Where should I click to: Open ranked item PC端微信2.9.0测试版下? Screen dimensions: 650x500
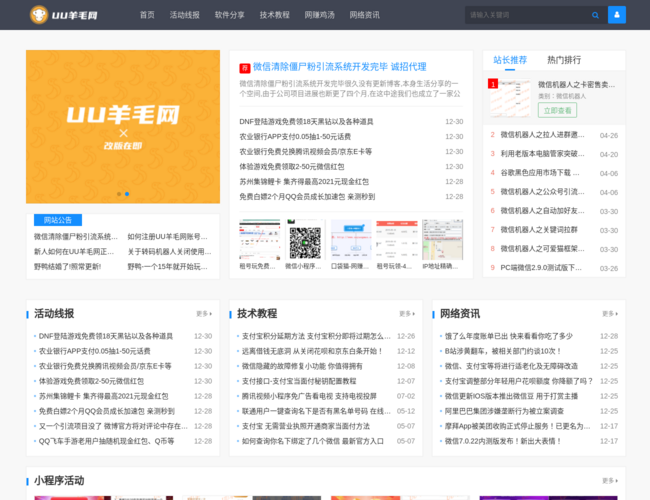pyautogui.click(x=541, y=268)
